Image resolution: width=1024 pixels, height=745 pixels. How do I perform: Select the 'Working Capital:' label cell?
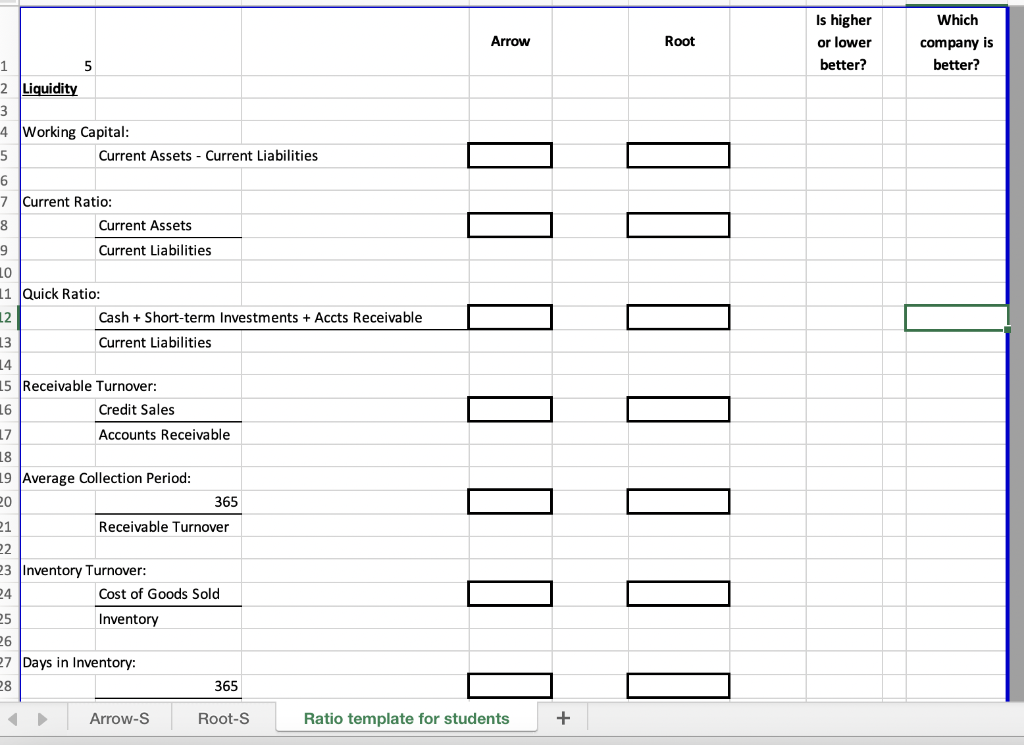pos(76,132)
